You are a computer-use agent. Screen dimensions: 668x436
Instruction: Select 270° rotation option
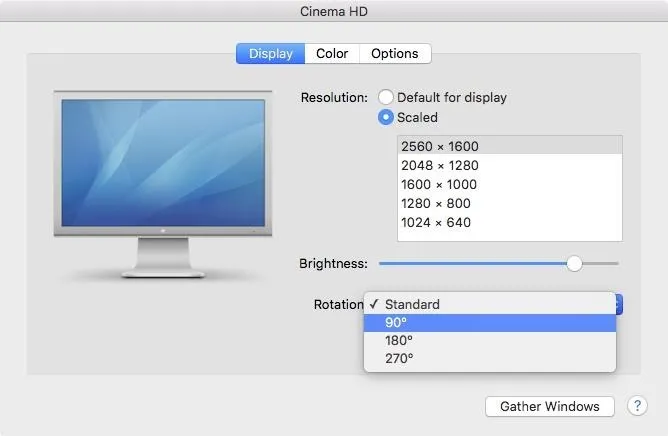pyautogui.click(x=490, y=358)
